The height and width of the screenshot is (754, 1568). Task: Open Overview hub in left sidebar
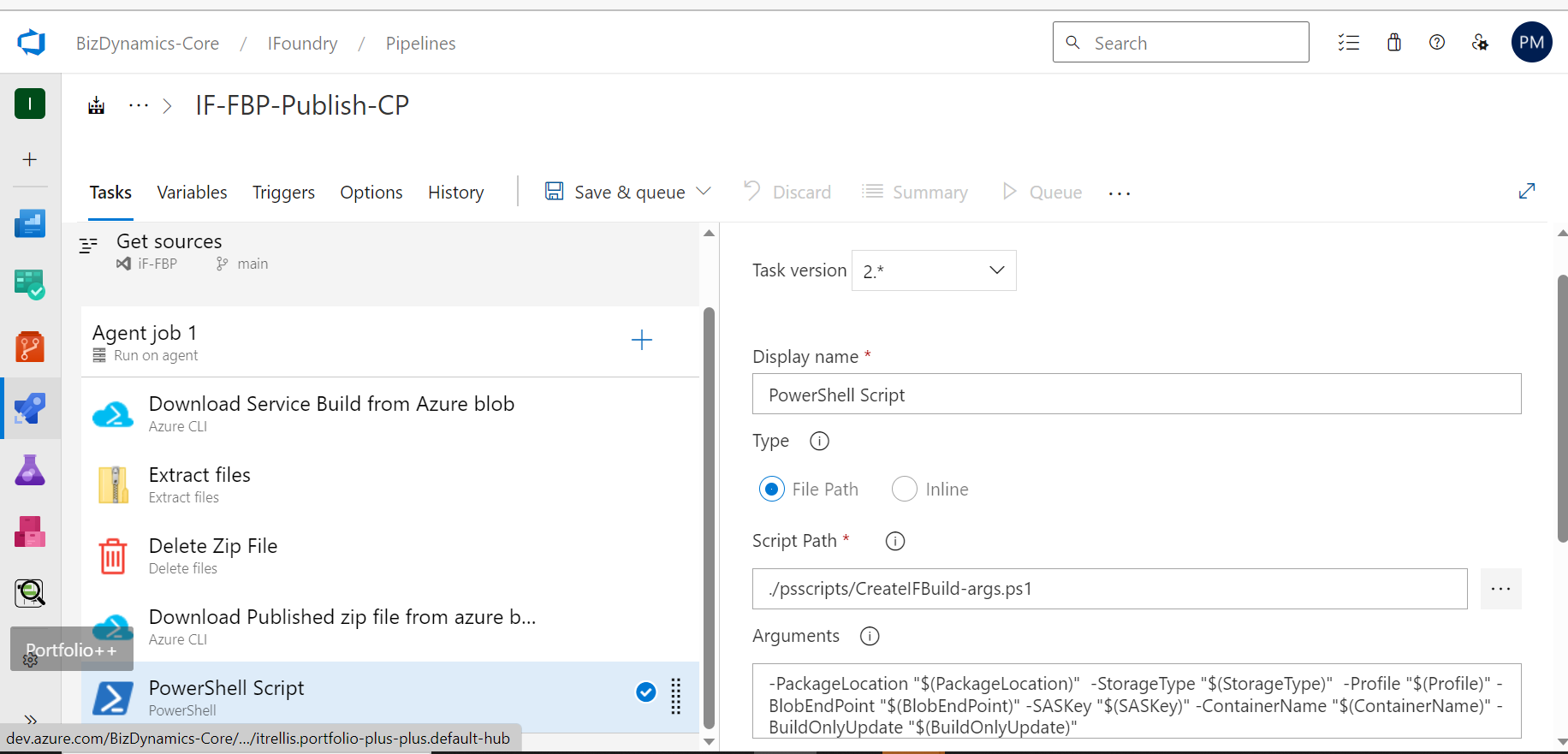[30, 223]
